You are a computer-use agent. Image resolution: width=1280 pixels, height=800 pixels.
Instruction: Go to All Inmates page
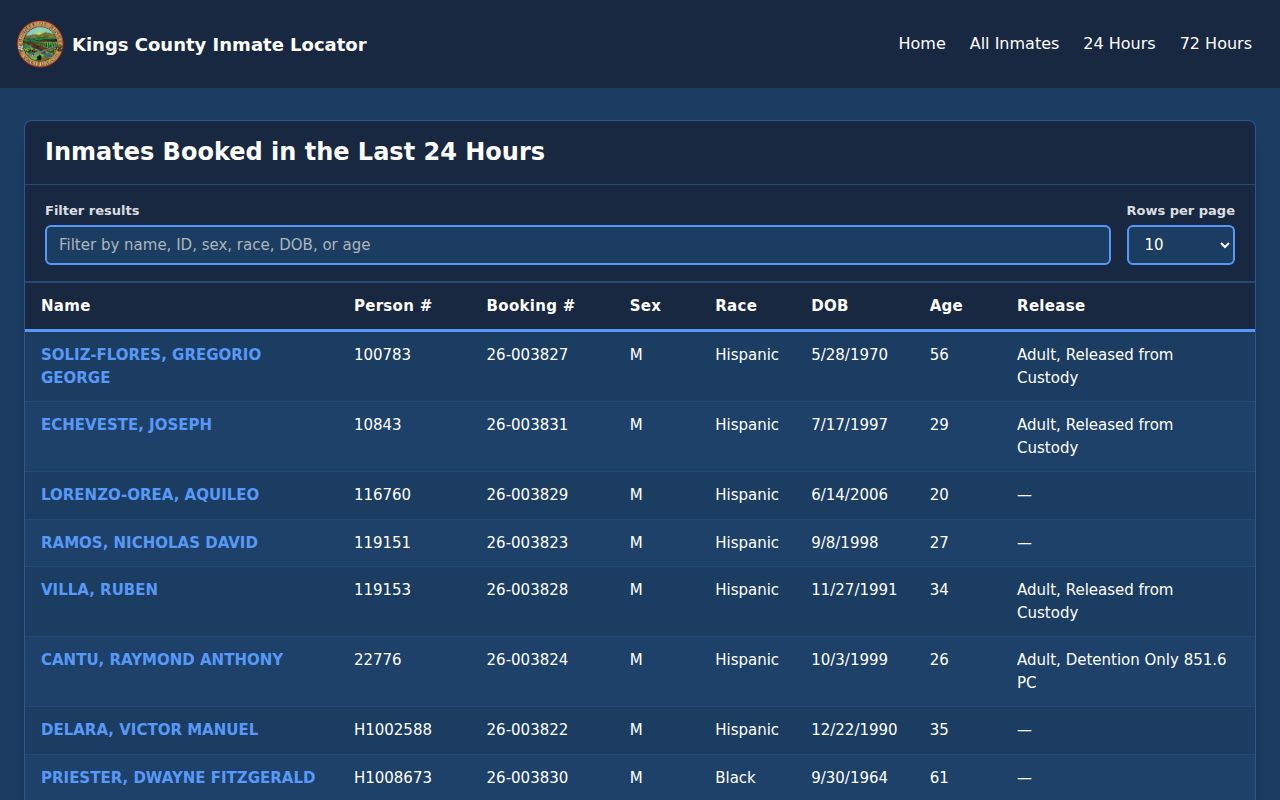click(1014, 44)
